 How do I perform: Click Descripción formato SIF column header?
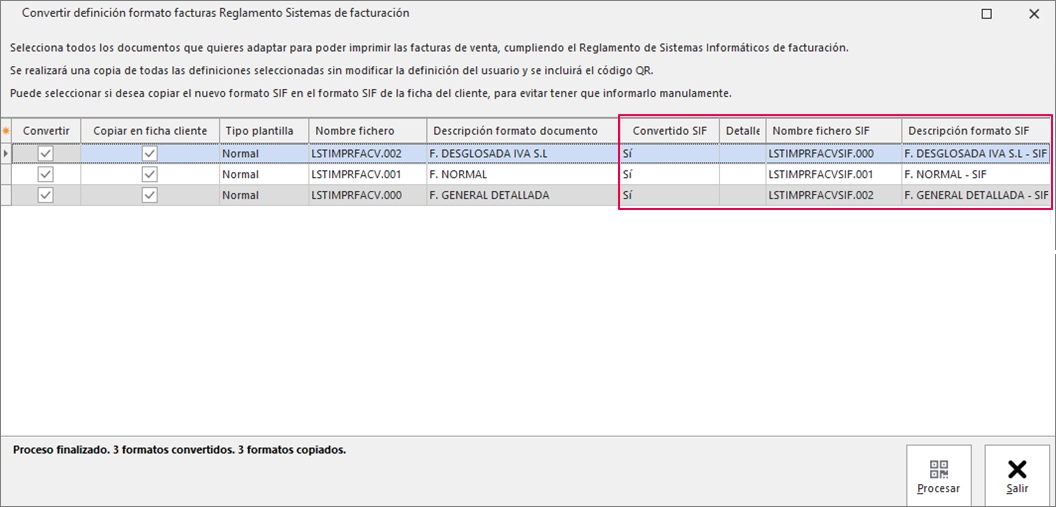pos(976,131)
